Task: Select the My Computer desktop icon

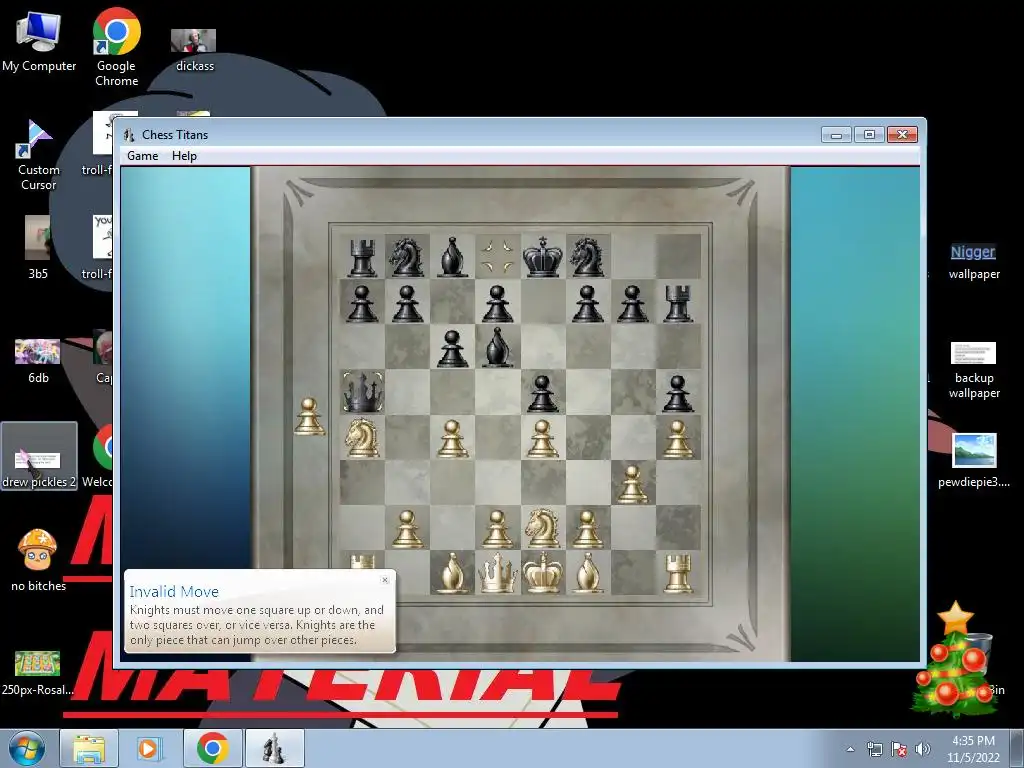Action: 39,41
